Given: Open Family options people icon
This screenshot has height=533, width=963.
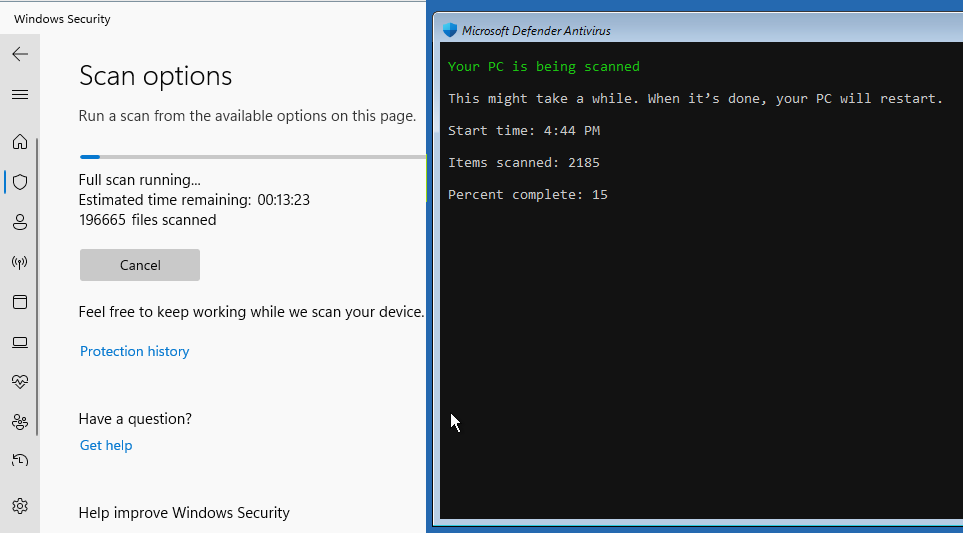Looking at the screenshot, I should (20, 422).
